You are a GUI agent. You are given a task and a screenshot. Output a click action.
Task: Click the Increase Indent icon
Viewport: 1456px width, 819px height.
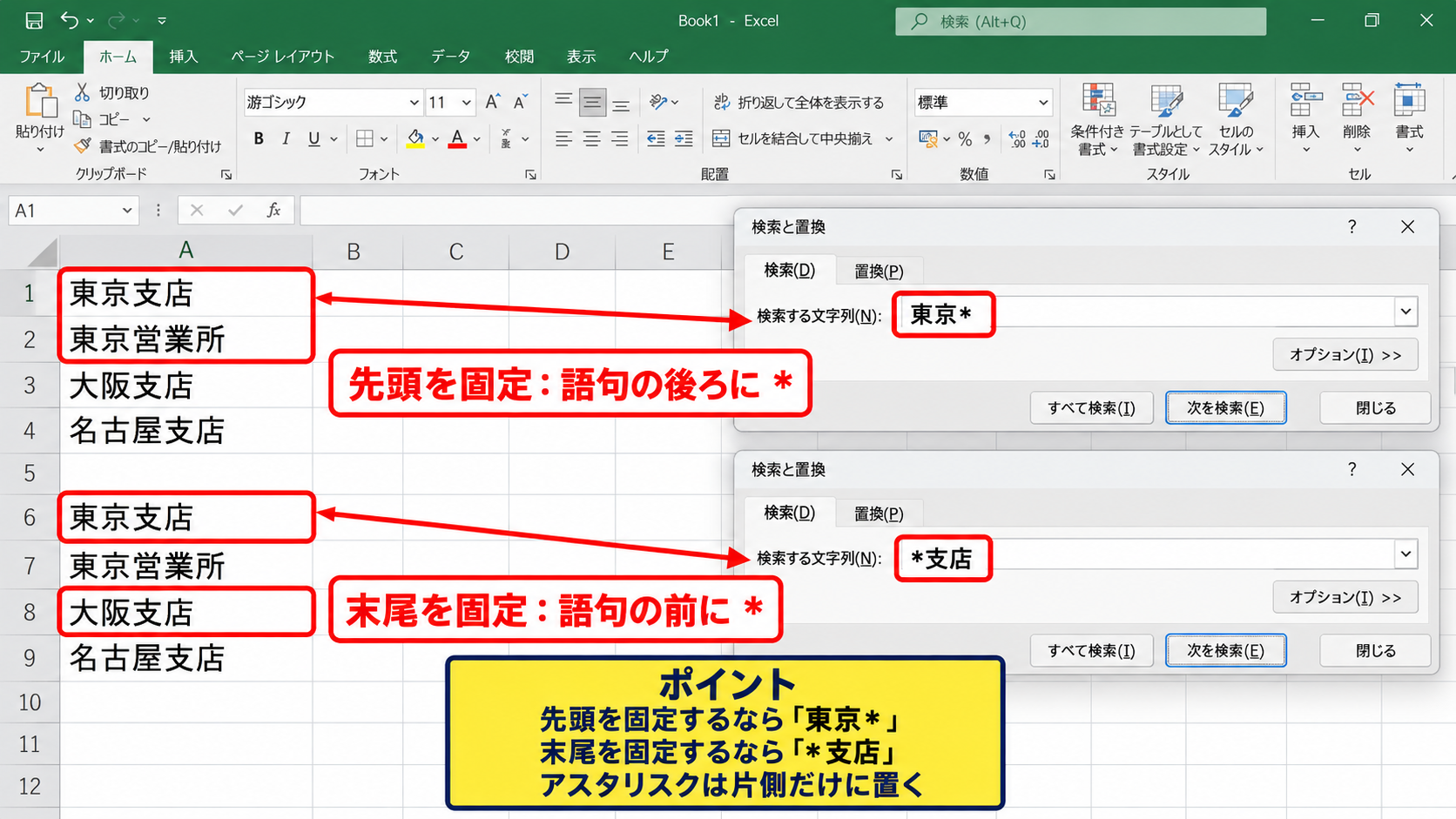[684, 138]
